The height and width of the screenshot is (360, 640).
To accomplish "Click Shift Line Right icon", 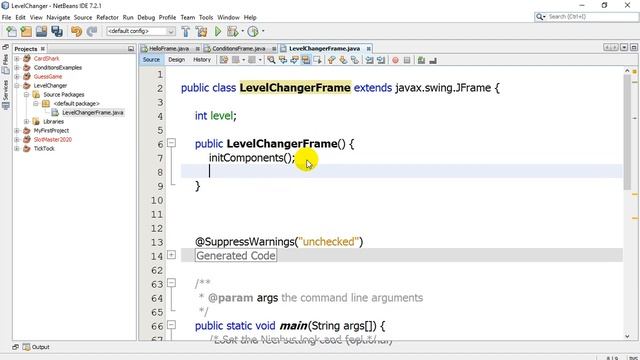I will 381,60.
